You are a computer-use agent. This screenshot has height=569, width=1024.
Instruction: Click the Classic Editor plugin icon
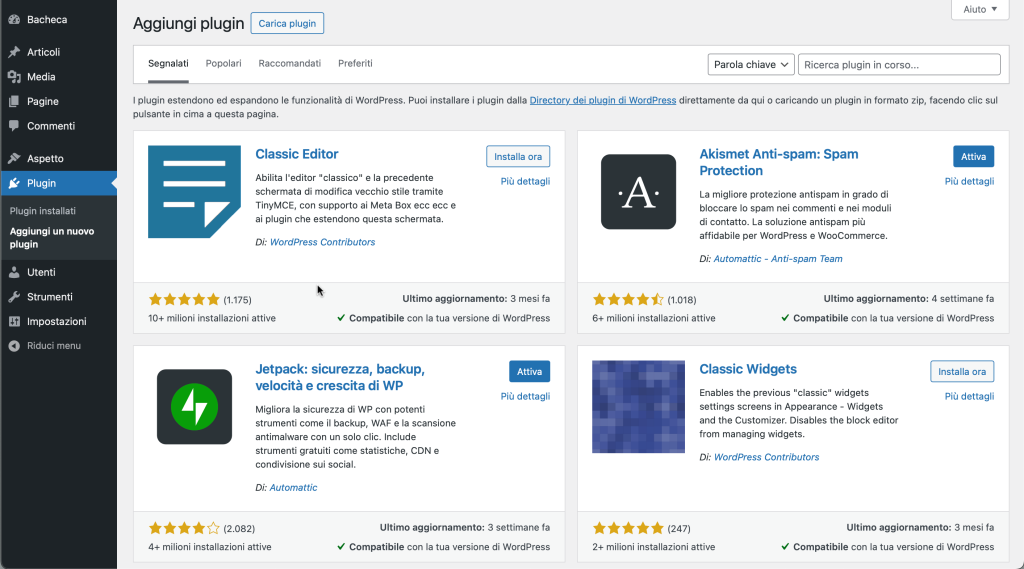pyautogui.click(x=194, y=191)
